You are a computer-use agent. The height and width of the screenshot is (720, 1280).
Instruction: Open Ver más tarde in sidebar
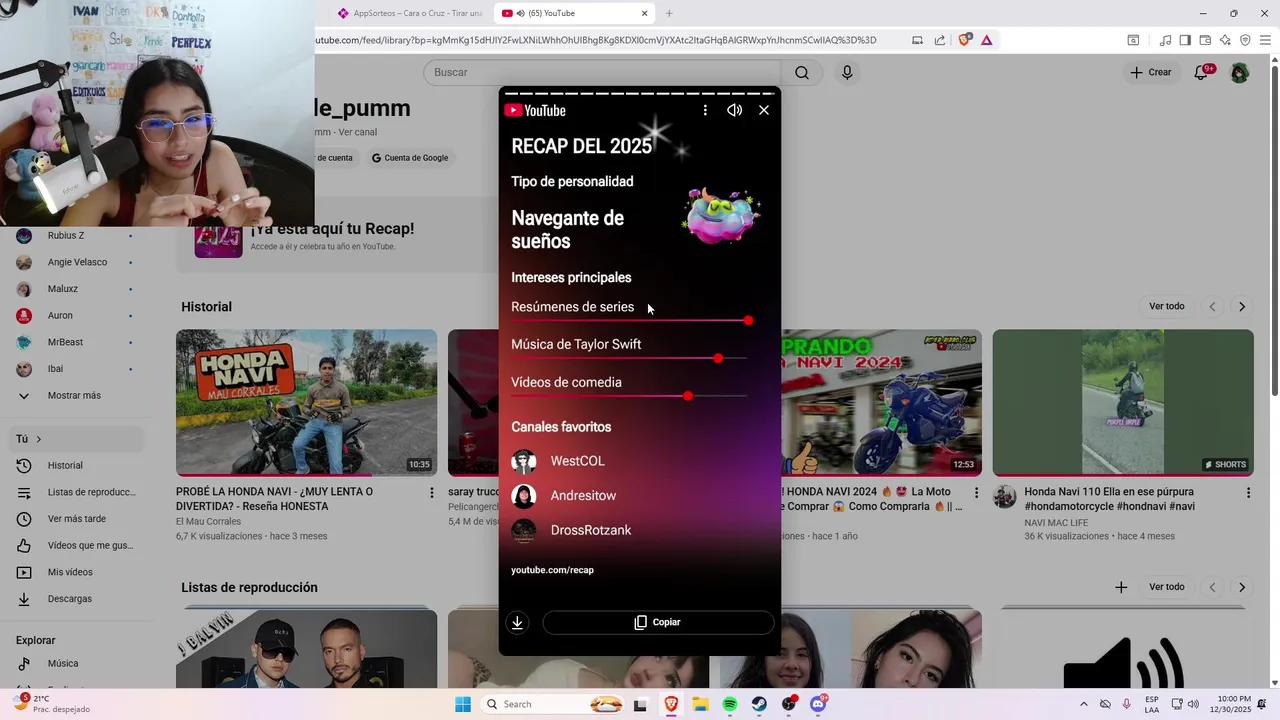[76, 519]
